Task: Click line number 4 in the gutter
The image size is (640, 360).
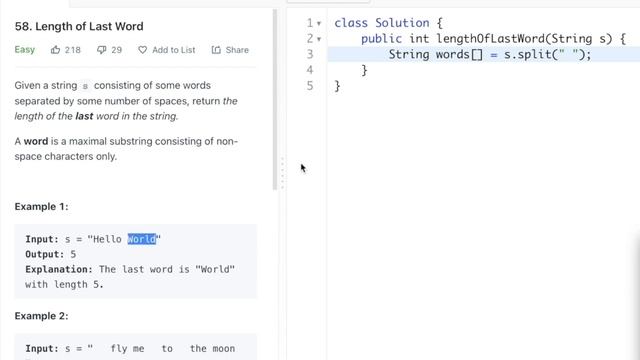Action: [x=310, y=70]
